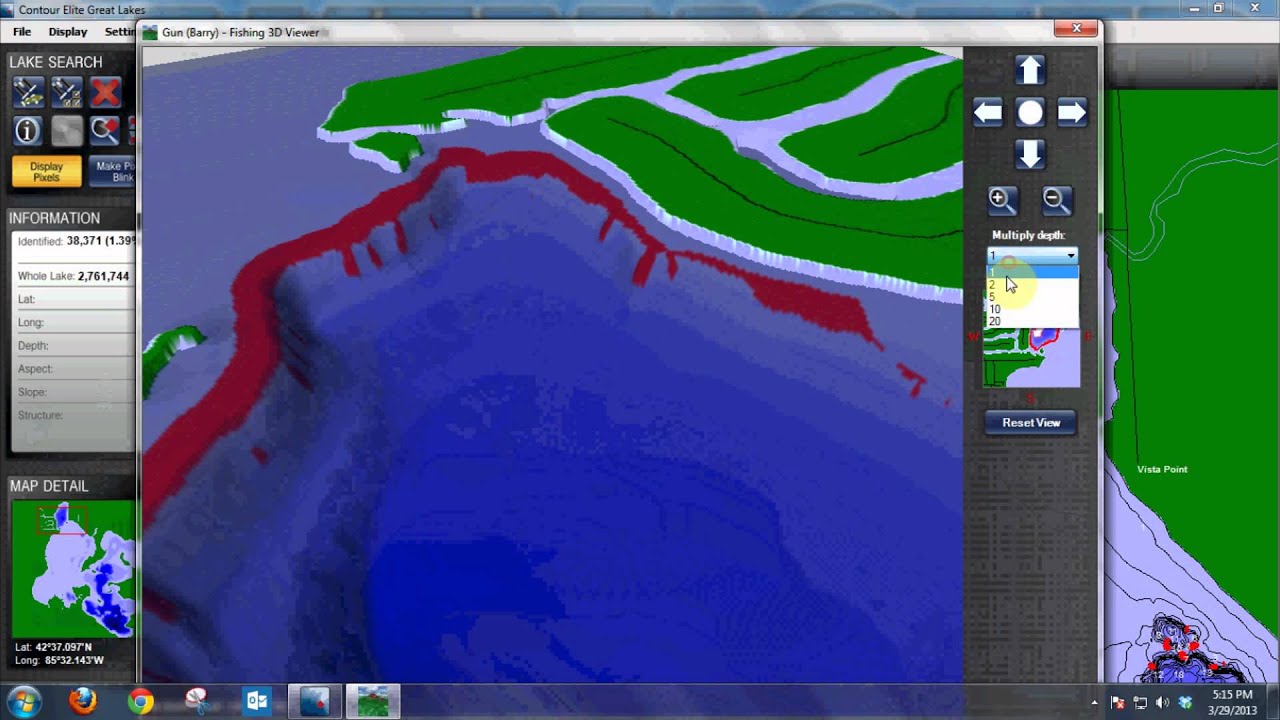The height and width of the screenshot is (720, 1280).
Task: Click the volume speaker tray icon
Action: click(1162, 703)
